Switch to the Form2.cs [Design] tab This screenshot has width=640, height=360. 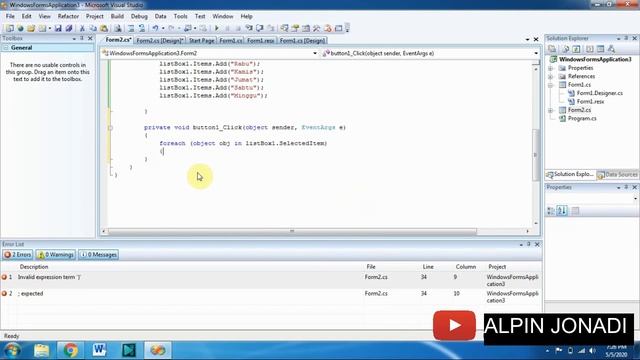click(160, 40)
